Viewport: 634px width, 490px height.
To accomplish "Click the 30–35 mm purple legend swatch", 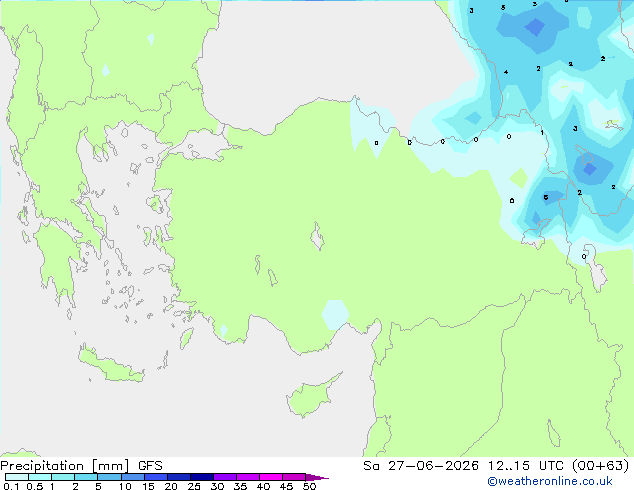I will click(x=225, y=477).
